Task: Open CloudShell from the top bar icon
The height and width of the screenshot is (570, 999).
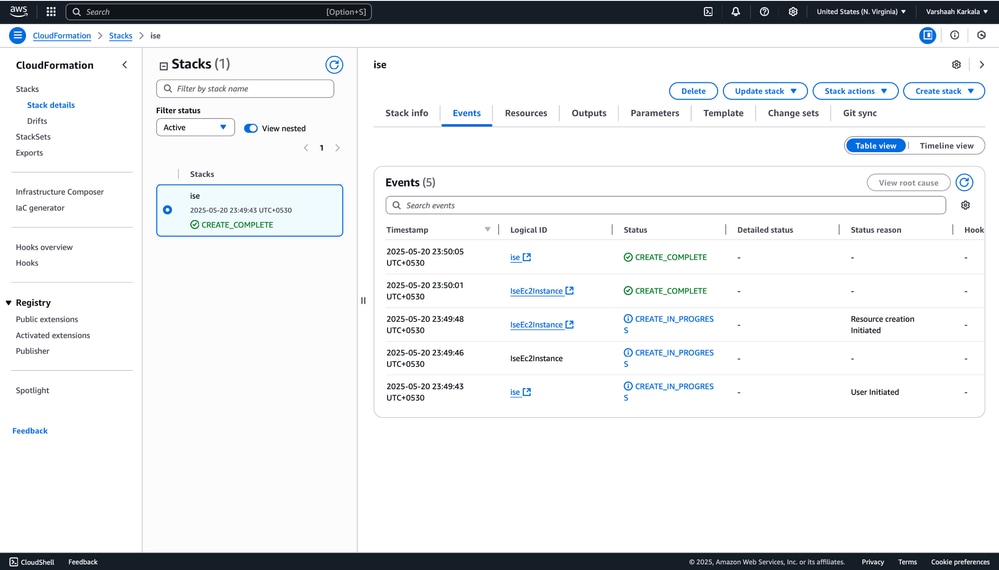Action: pyautogui.click(x=708, y=12)
